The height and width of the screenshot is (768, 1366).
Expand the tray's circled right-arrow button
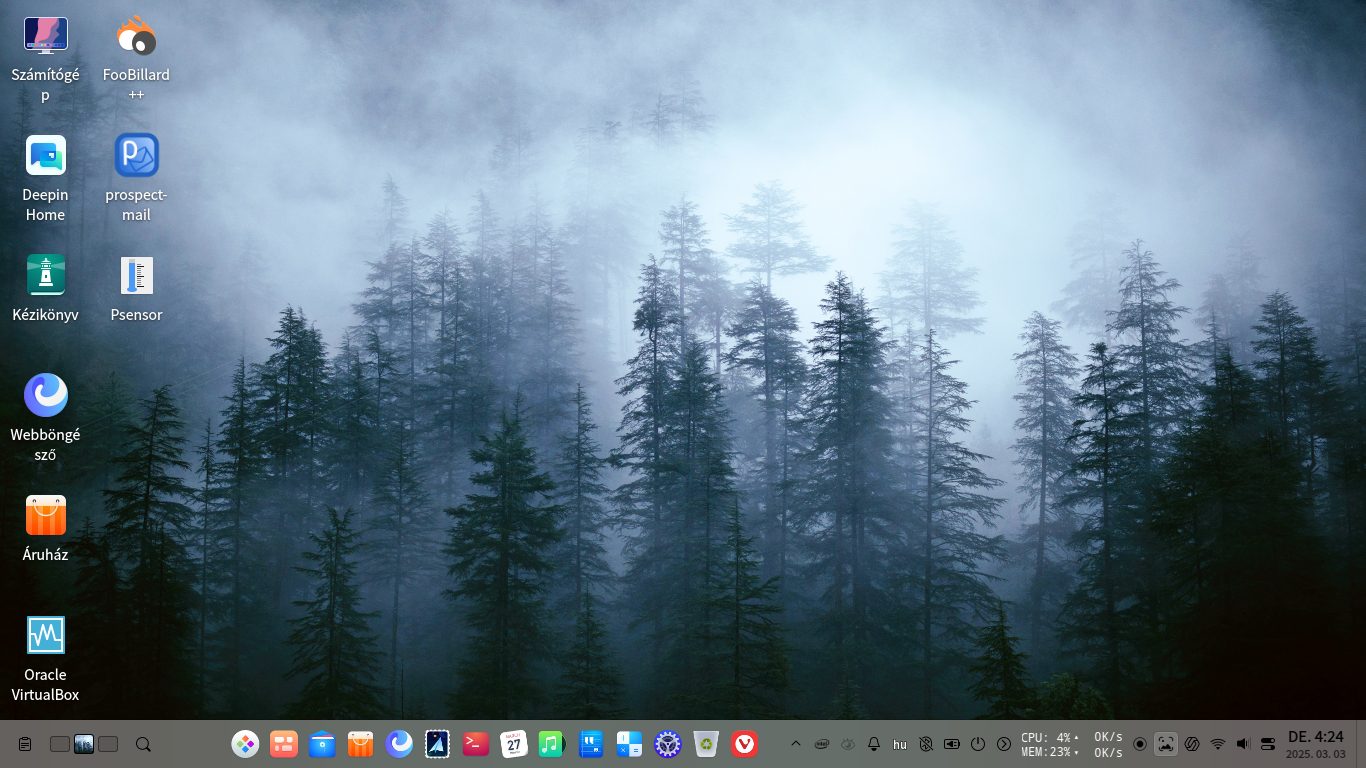(1004, 744)
